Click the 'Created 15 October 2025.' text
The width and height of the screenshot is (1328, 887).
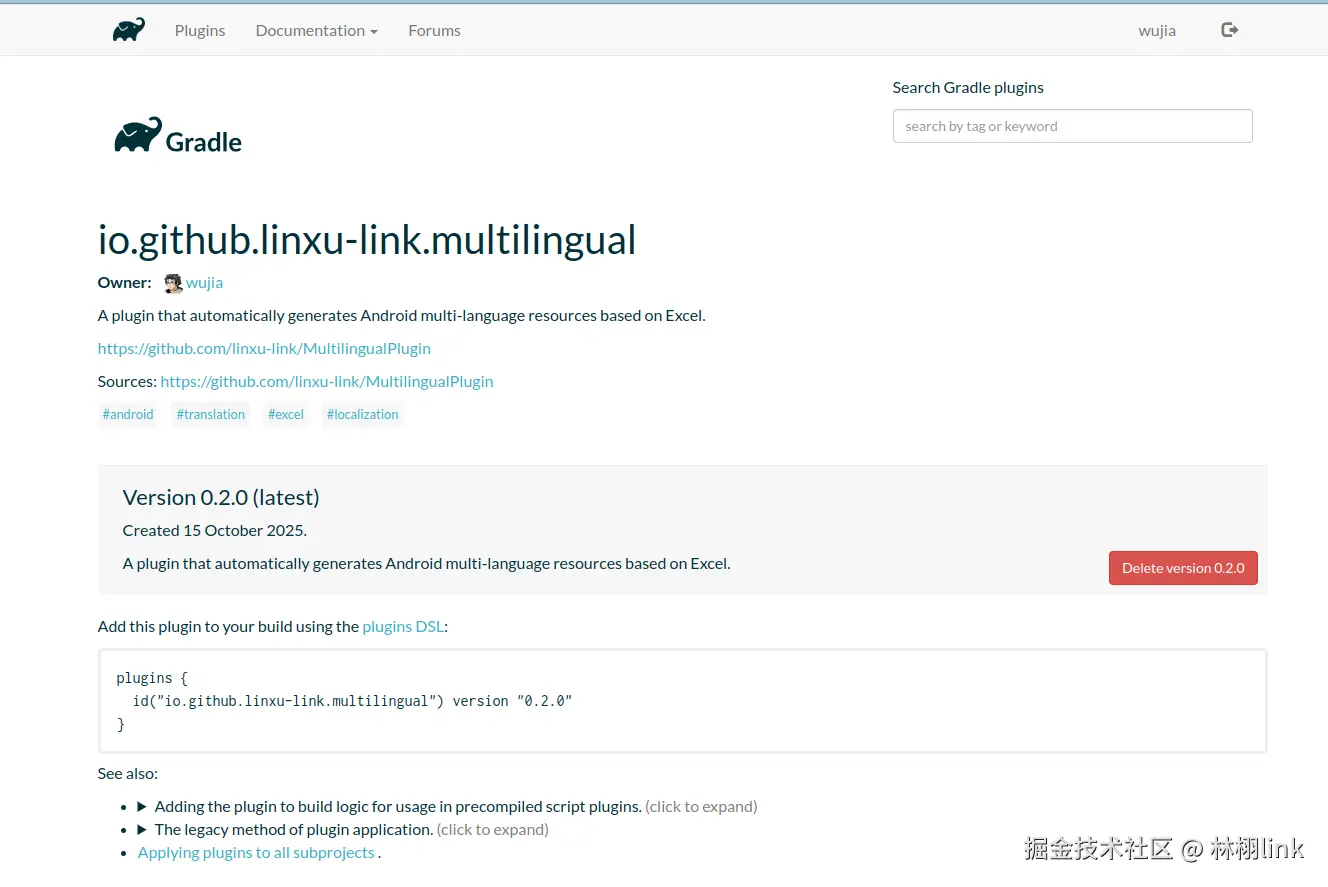coord(215,530)
